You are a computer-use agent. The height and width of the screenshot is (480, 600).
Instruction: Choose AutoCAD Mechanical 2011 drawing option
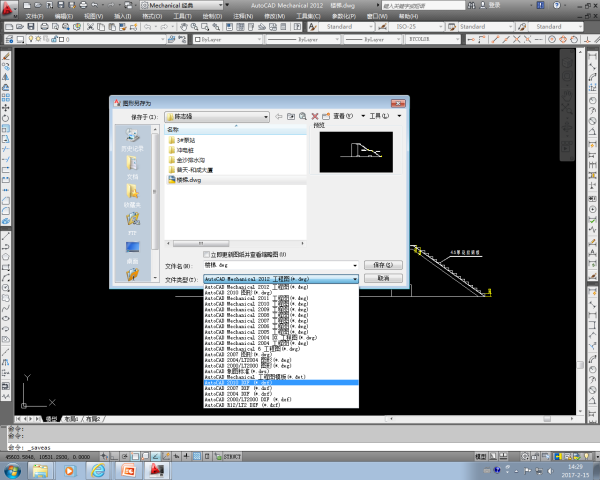click(x=281, y=298)
